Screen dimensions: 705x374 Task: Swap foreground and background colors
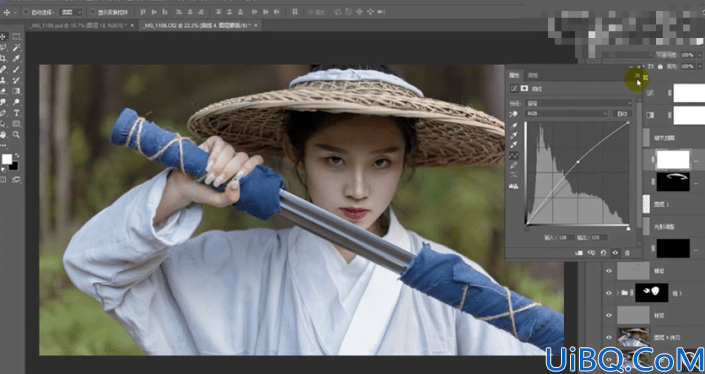click(x=16, y=155)
